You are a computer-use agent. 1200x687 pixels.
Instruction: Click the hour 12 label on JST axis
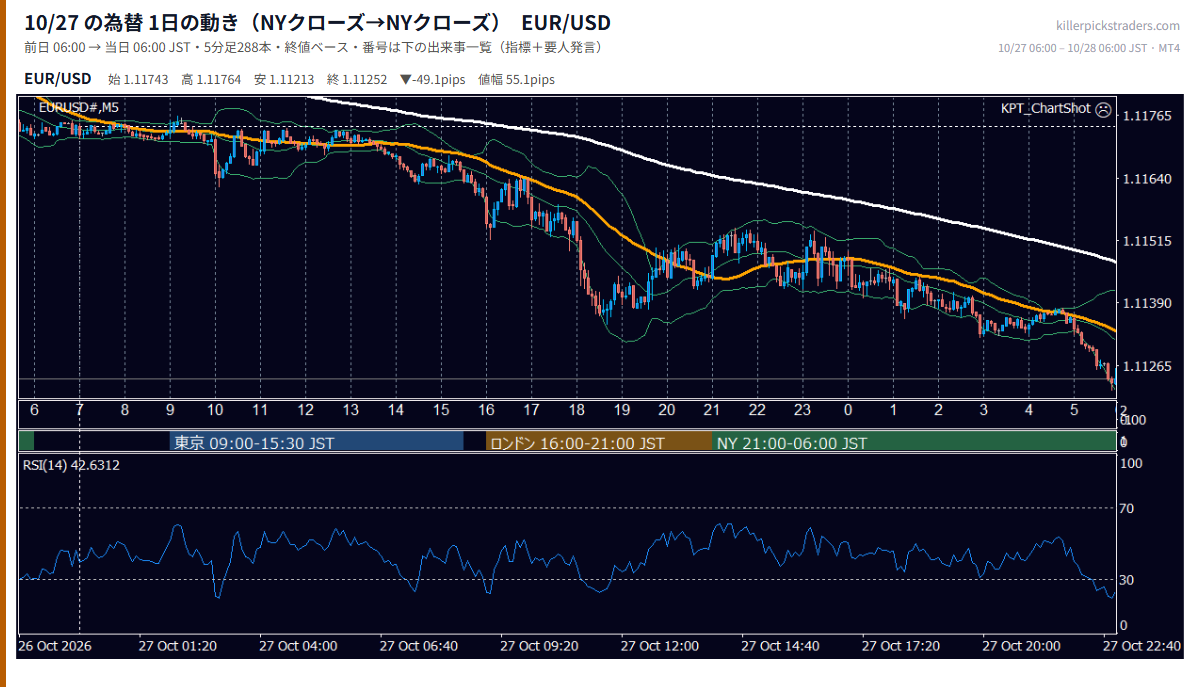click(305, 411)
